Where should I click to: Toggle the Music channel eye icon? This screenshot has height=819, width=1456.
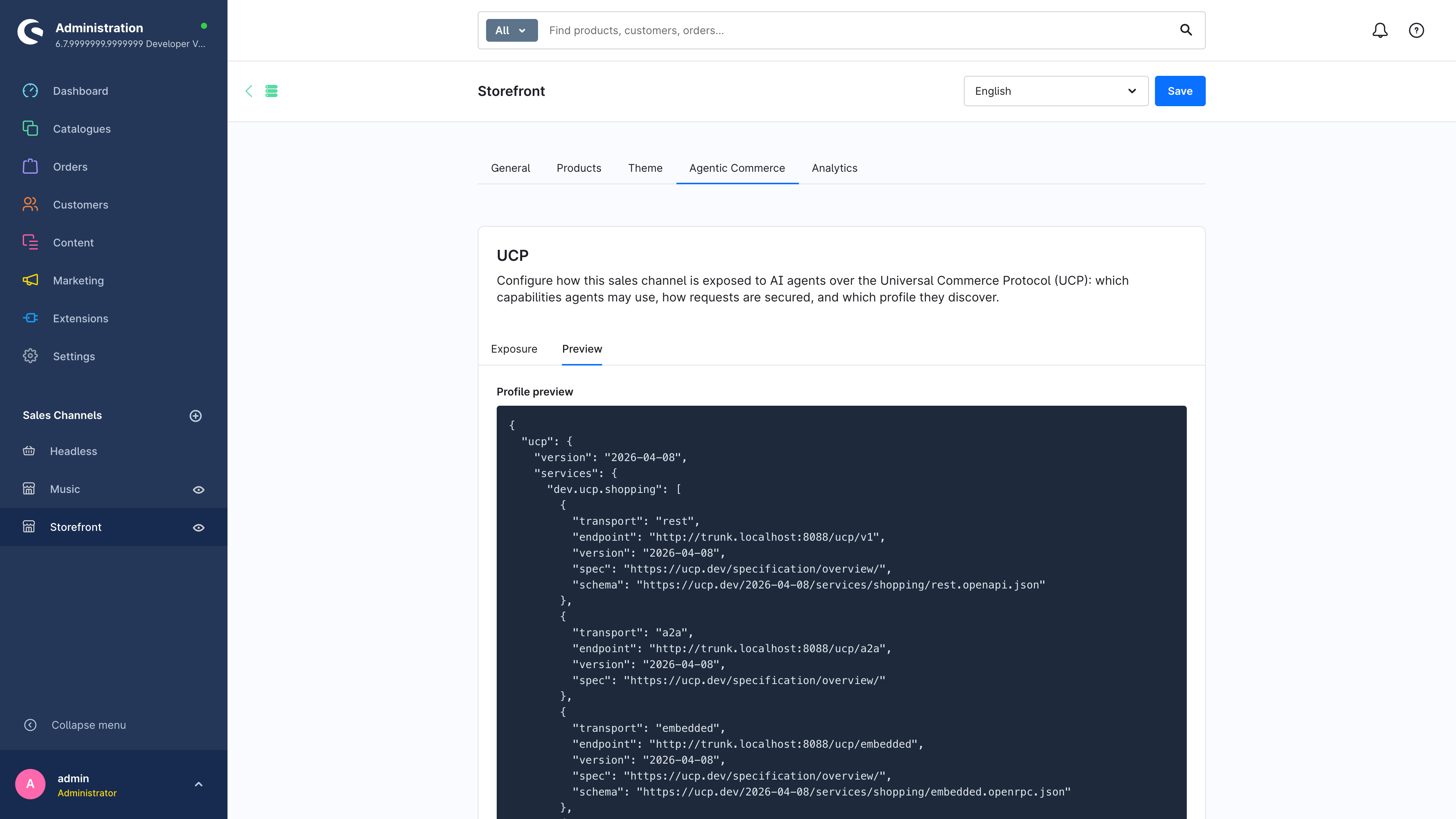(x=198, y=490)
